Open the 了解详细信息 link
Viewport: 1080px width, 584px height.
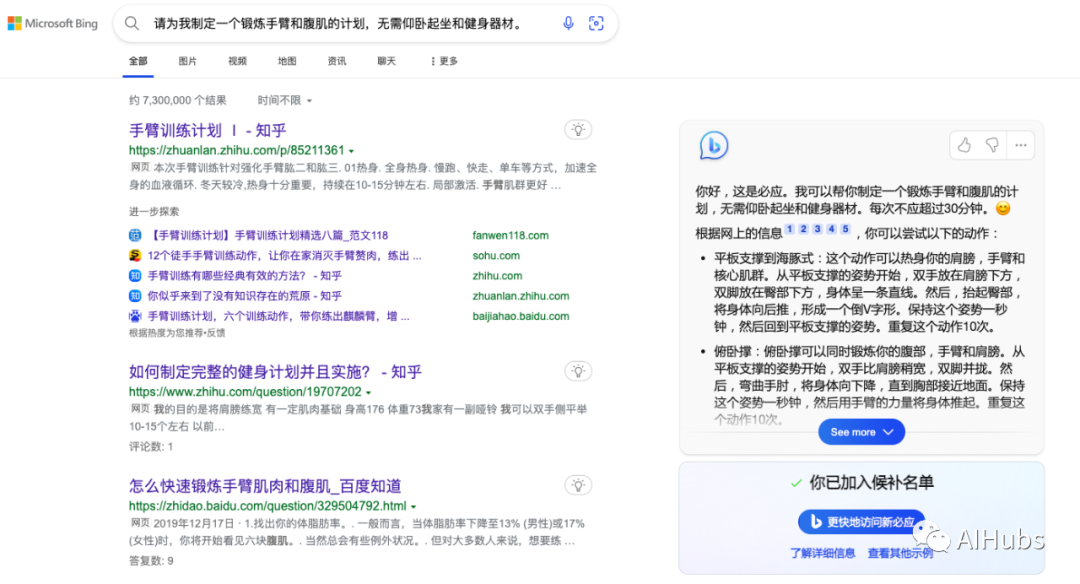pyautogui.click(x=822, y=553)
